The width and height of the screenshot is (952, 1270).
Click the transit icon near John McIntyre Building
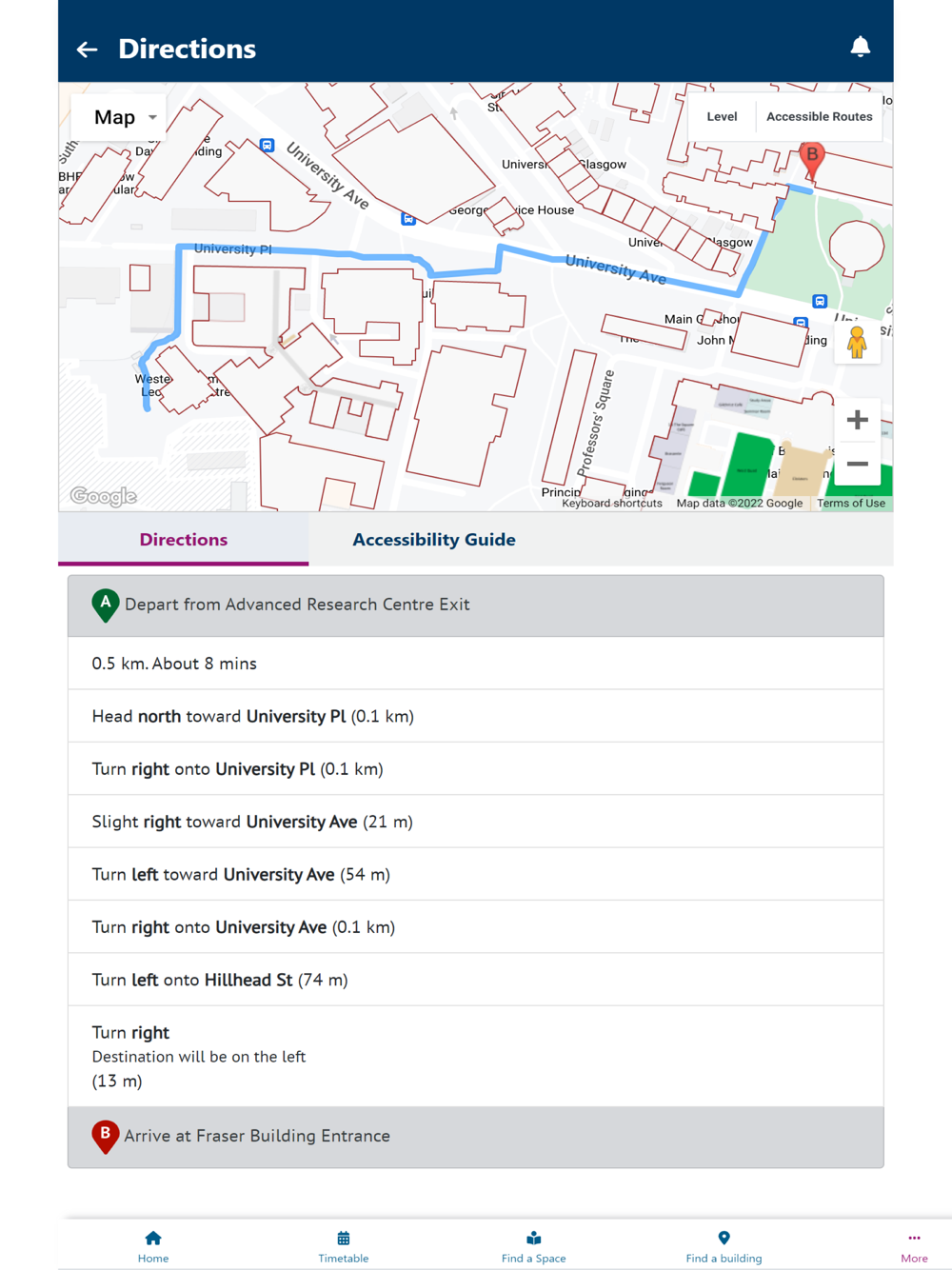click(x=801, y=324)
